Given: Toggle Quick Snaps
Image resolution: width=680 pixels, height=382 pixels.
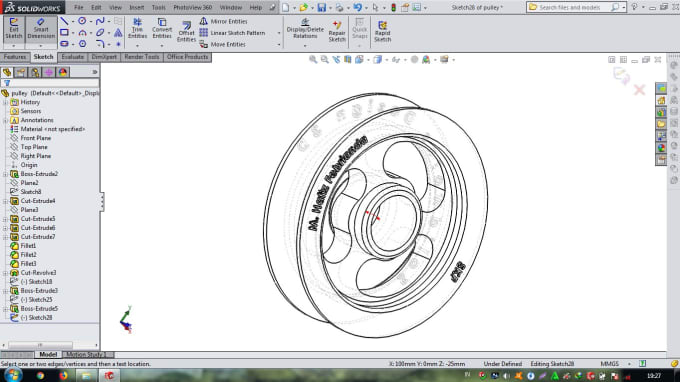Looking at the screenshot, I should (360, 29).
